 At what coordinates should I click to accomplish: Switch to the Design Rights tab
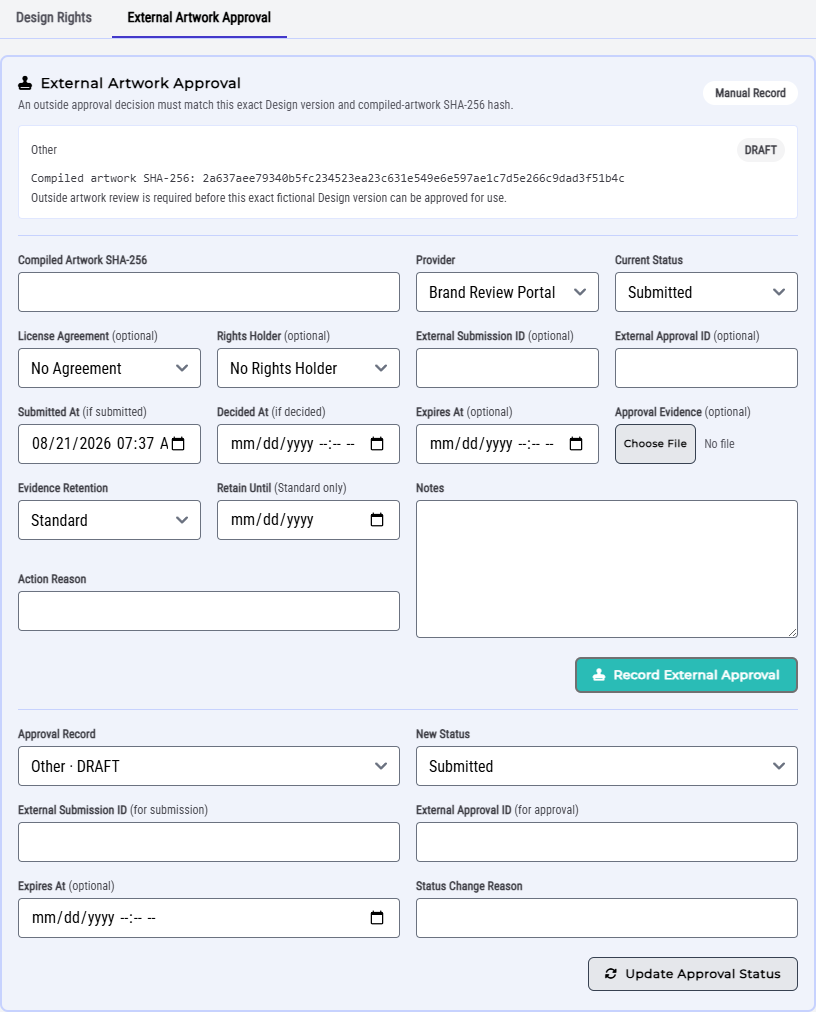[x=54, y=17]
